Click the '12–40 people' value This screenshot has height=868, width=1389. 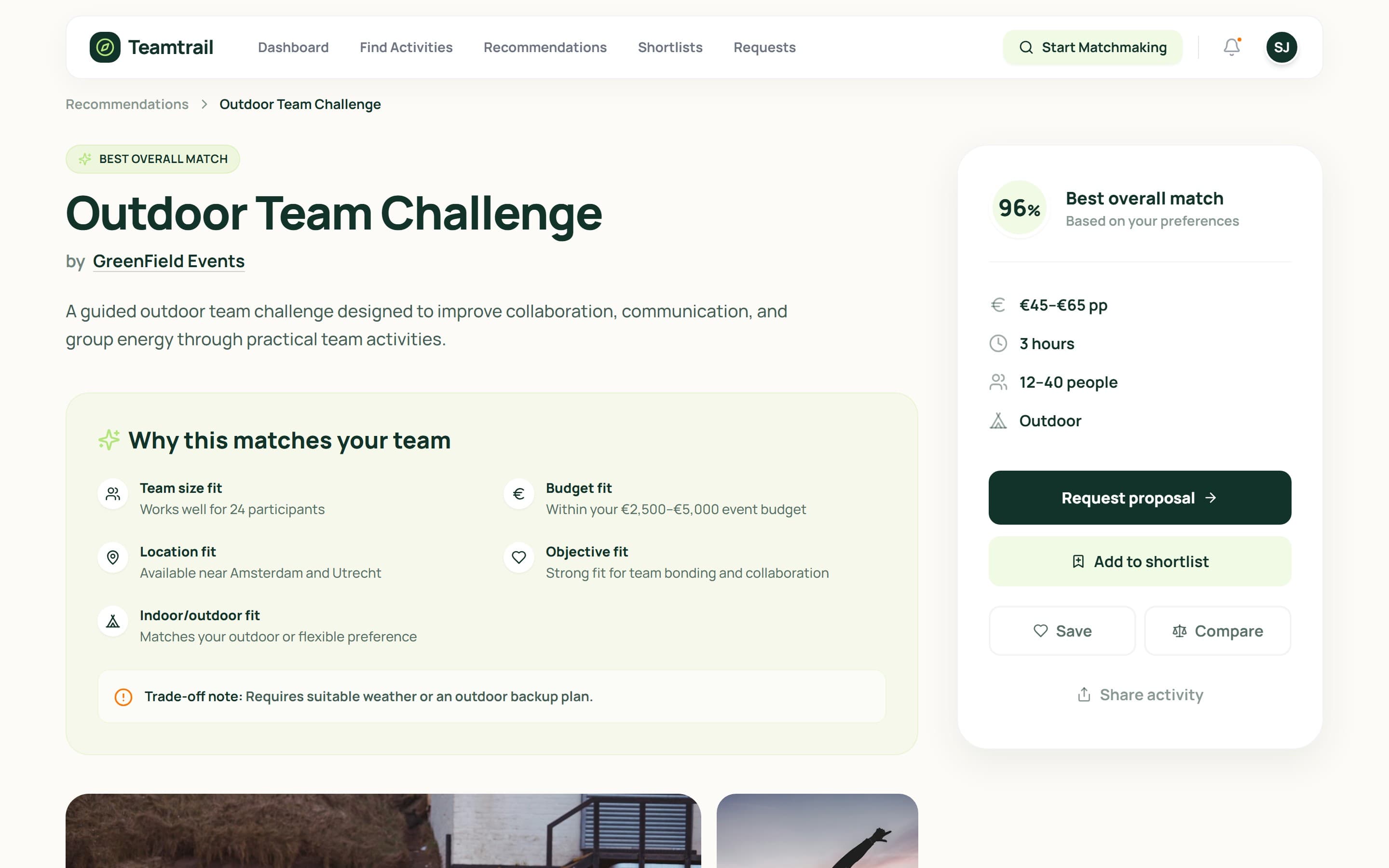(1068, 382)
